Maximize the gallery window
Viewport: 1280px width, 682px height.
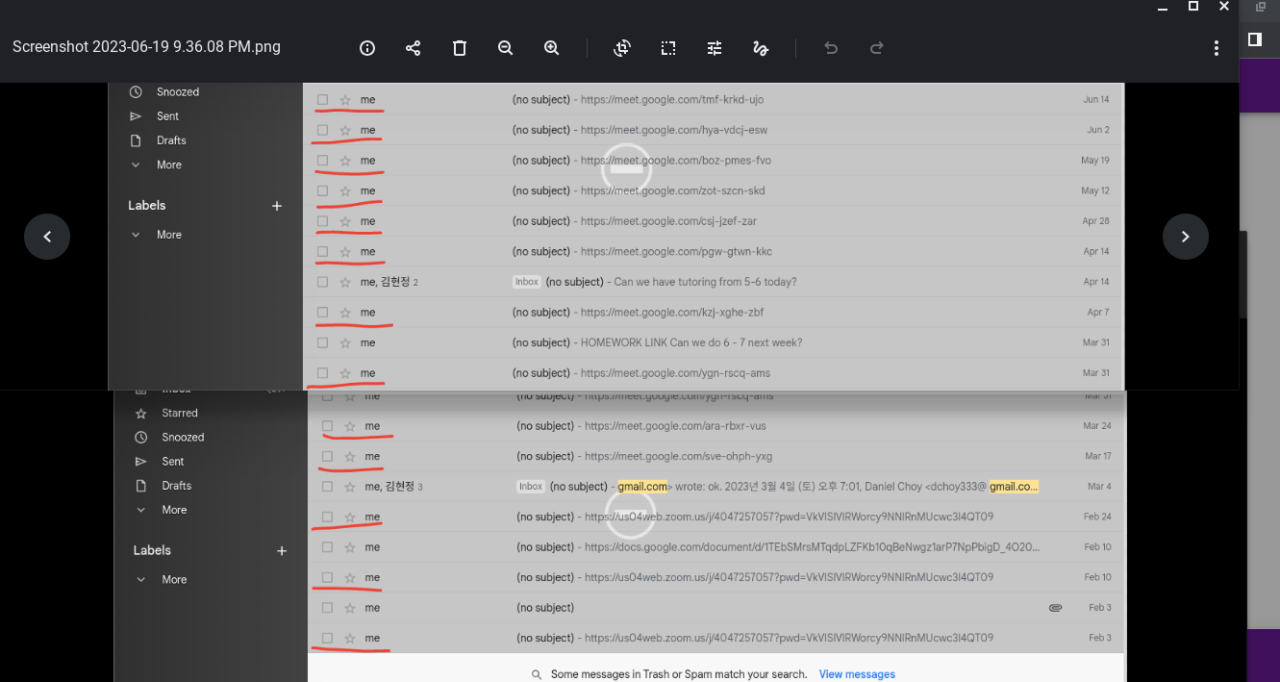(1193, 6)
